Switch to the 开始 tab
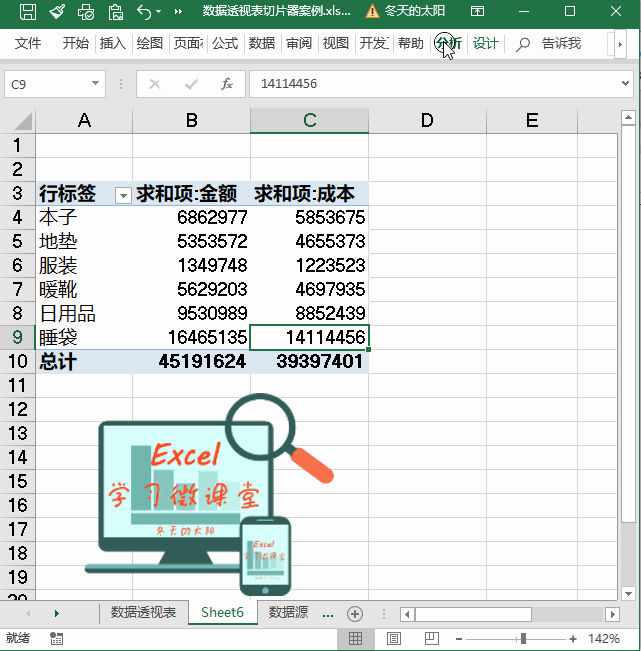This screenshot has height=651, width=641. pyautogui.click(x=76, y=43)
